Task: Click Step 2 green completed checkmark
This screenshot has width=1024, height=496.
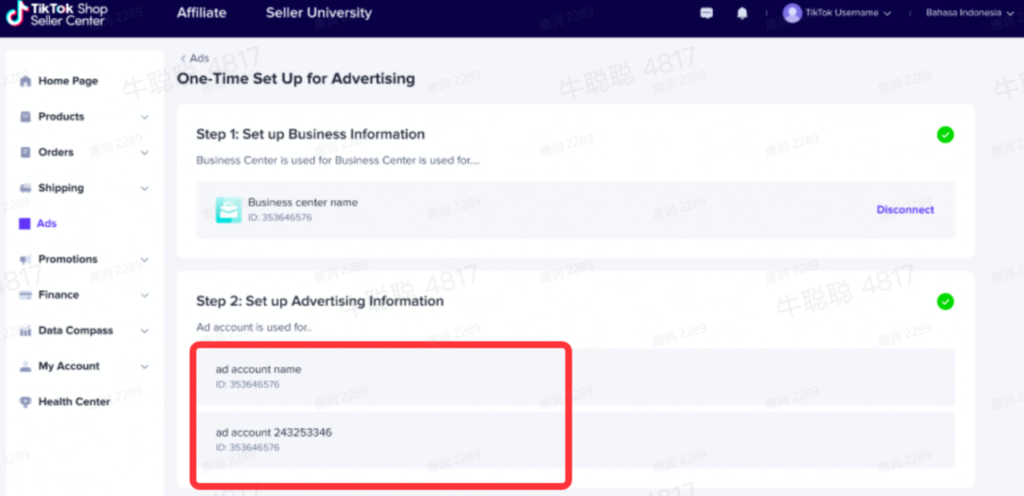Action: point(945,301)
